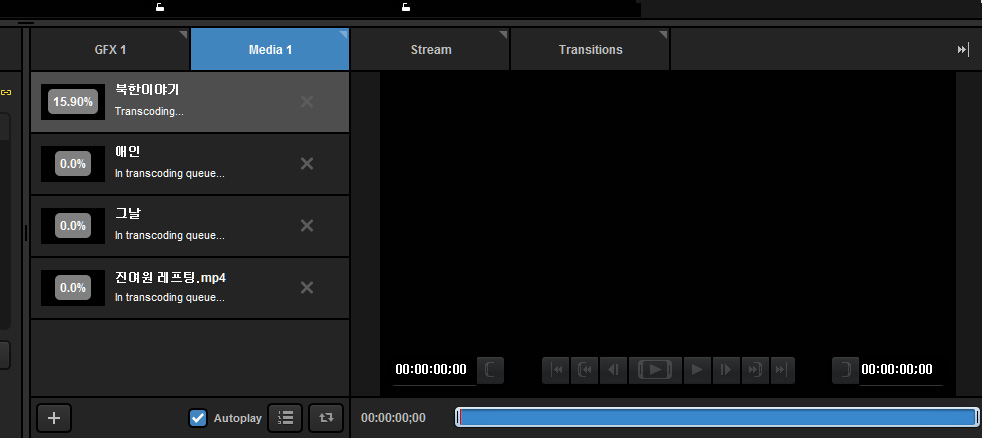Jump to the start of the clip
The height and width of the screenshot is (438, 982).
(556, 370)
